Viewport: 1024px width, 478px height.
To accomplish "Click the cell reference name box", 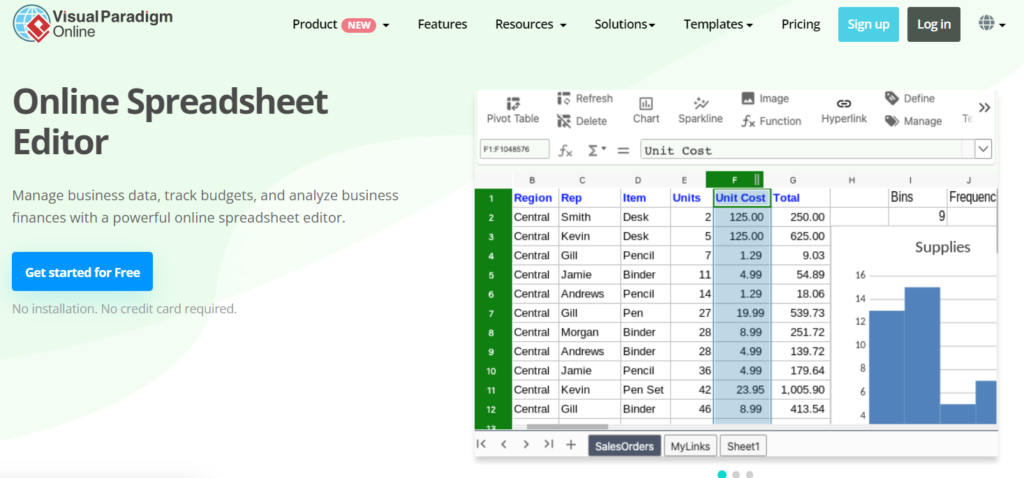I will click(x=514, y=150).
